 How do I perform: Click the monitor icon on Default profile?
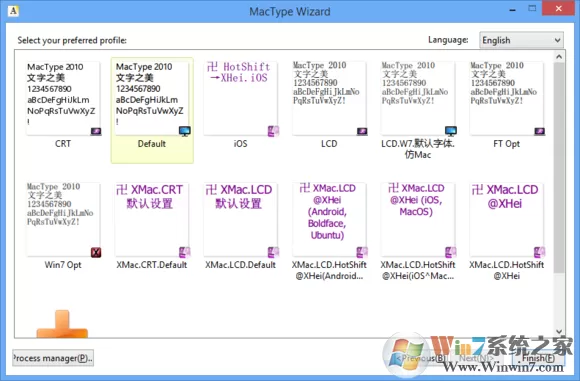[x=185, y=131]
